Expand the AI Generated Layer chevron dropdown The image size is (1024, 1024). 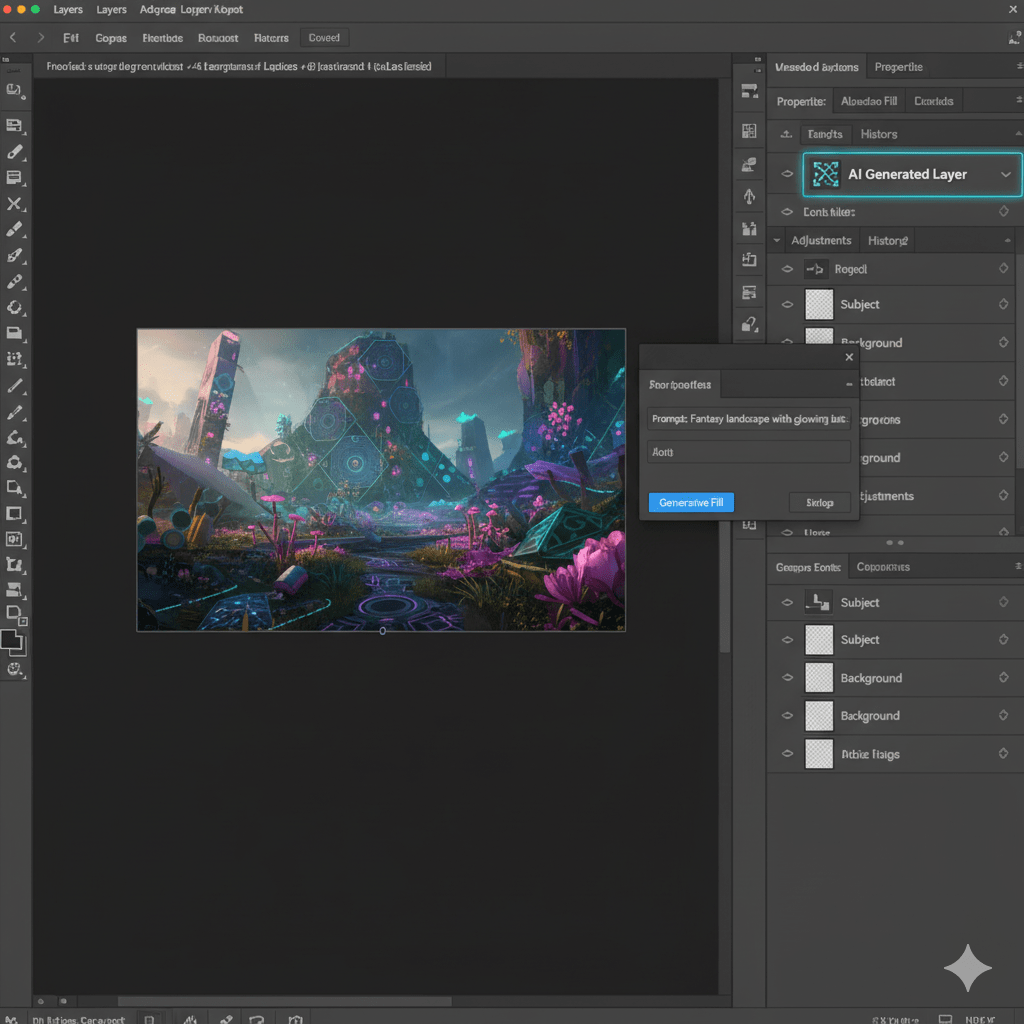[x=1006, y=174]
